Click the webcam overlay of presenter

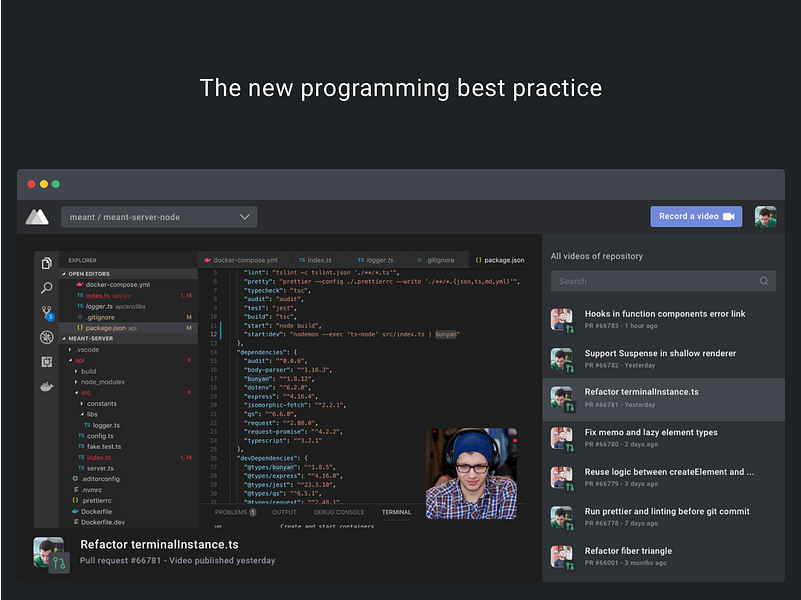point(472,473)
